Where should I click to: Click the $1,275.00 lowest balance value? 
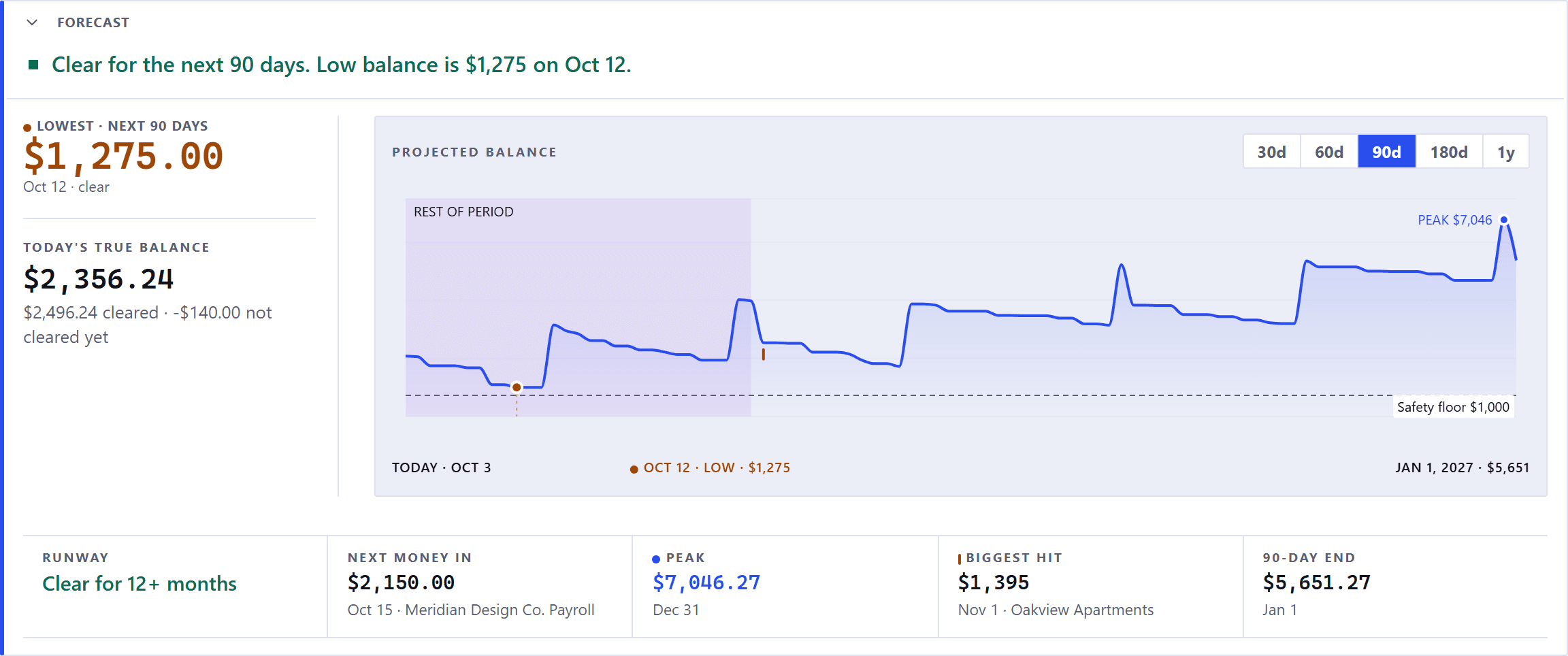(x=123, y=156)
